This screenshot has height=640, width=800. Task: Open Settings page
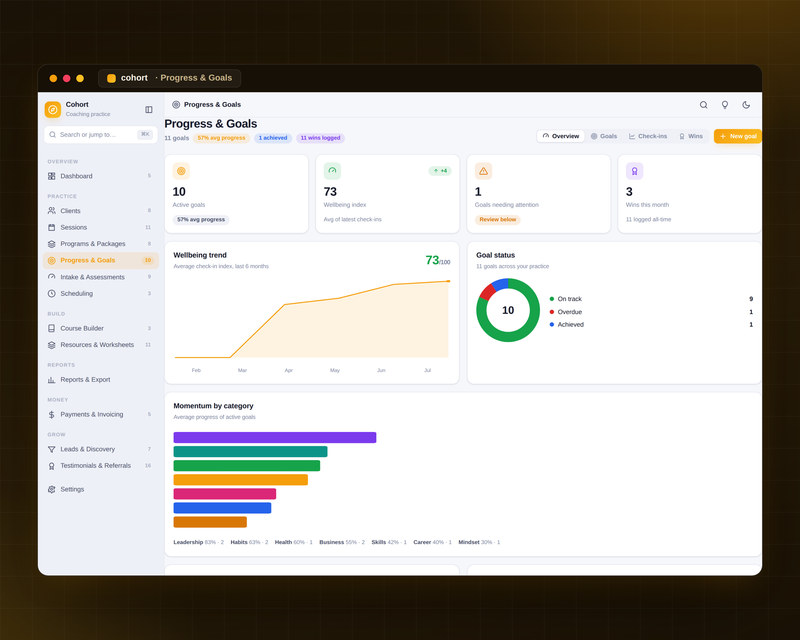tap(101, 489)
